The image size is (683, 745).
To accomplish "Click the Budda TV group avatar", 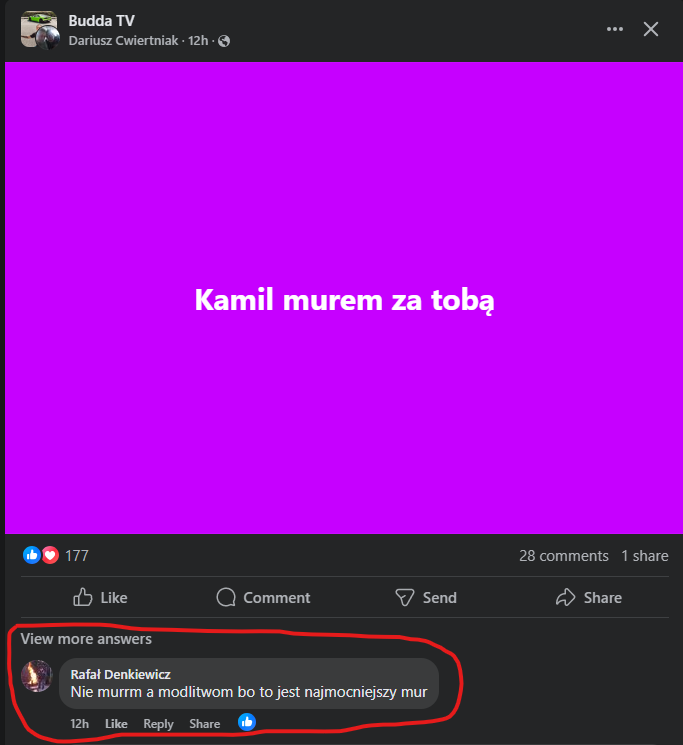I will pos(39,29).
